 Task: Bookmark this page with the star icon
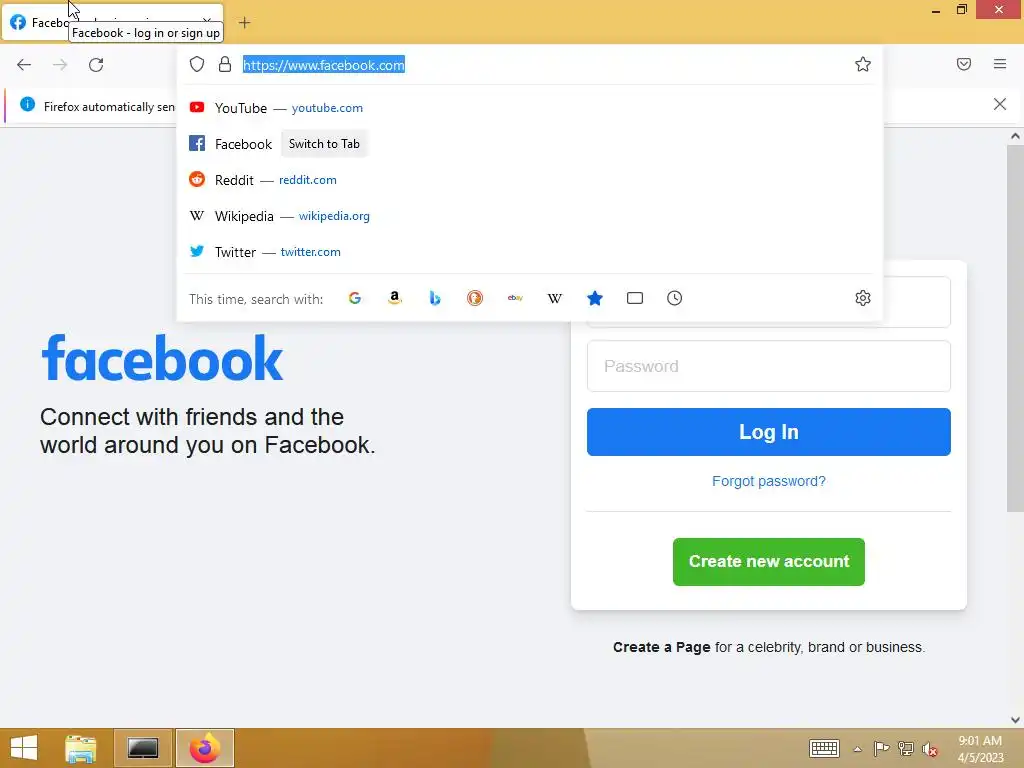click(863, 64)
